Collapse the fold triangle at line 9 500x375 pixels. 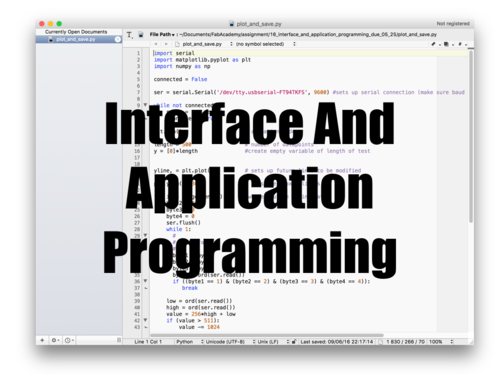[x=145, y=105]
